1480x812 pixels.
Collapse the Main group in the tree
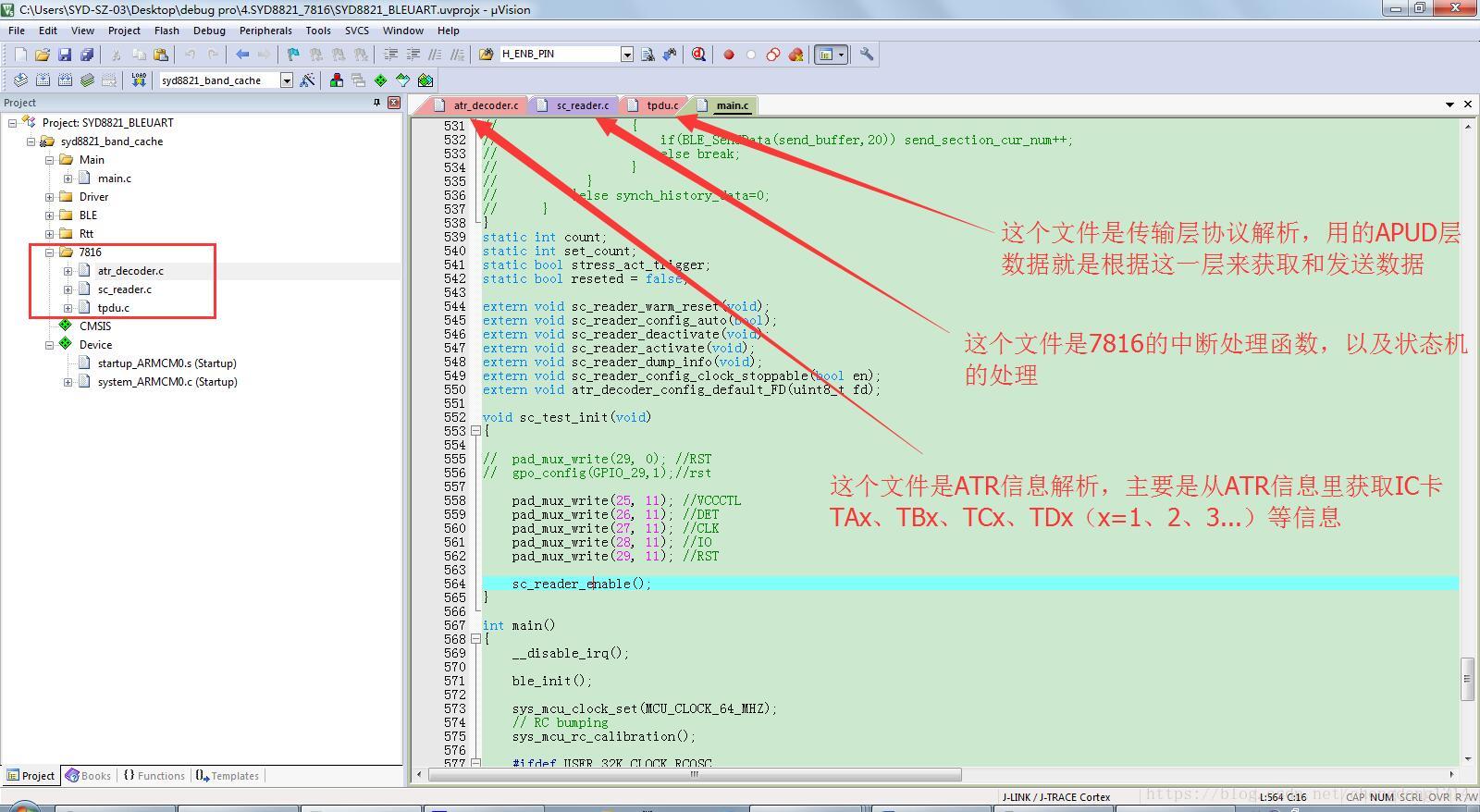[50, 160]
